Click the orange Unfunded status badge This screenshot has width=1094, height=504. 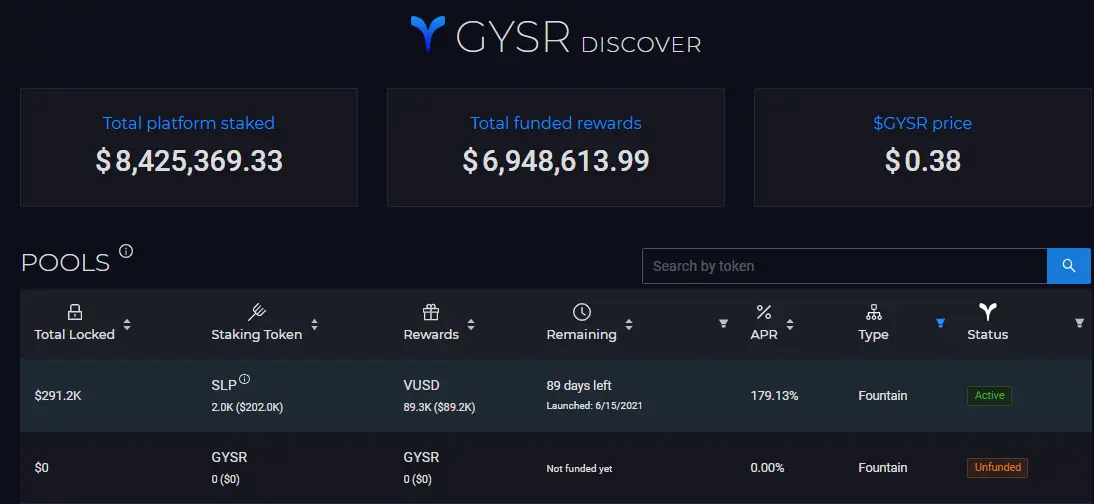click(997, 468)
